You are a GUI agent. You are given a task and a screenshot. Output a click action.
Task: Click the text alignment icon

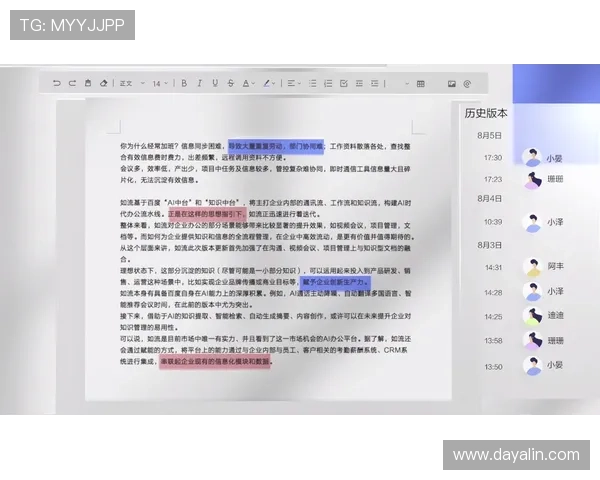pos(291,83)
